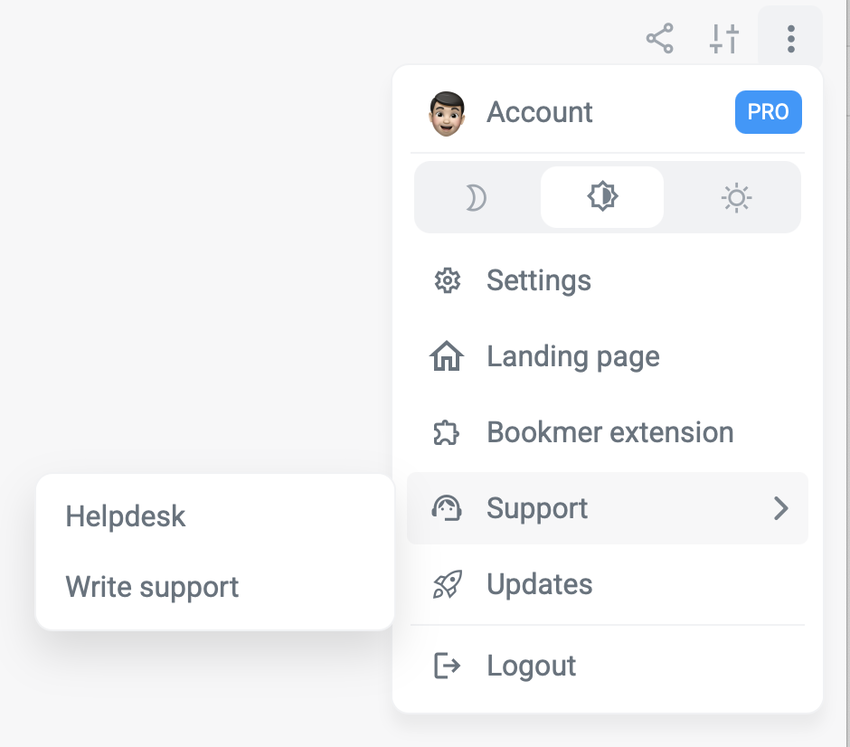Viewport: 850px width, 747px height.
Task: Click the Logout text label
Action: point(531,666)
